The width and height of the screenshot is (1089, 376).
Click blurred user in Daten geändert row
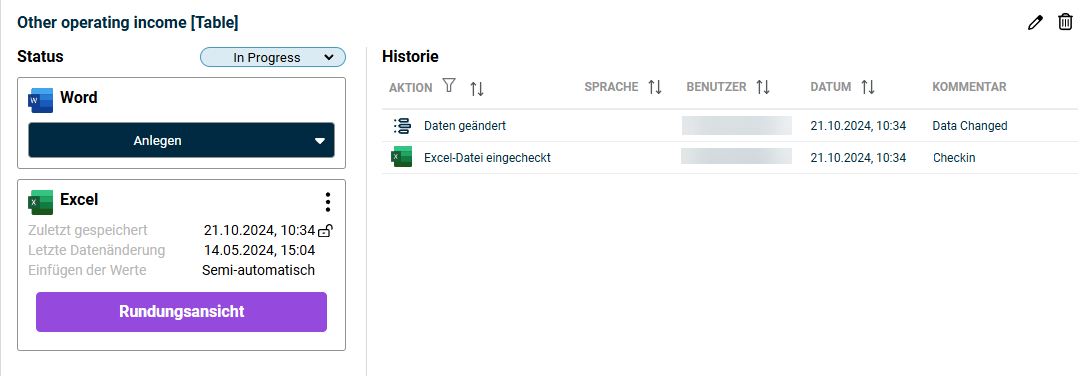coord(737,125)
